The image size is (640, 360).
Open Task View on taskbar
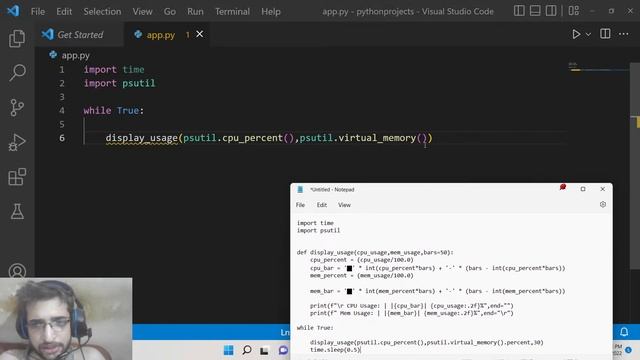click(264, 350)
